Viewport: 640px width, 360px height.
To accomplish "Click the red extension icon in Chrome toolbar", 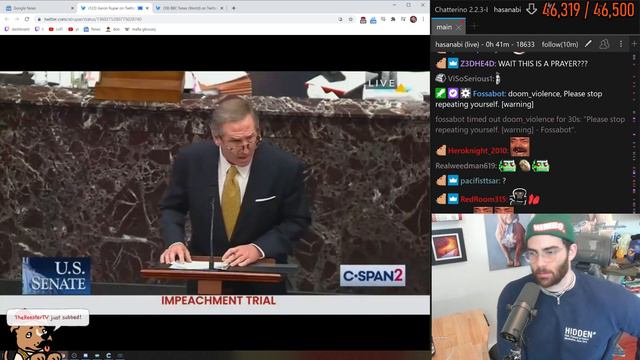I will (x=363, y=20).
